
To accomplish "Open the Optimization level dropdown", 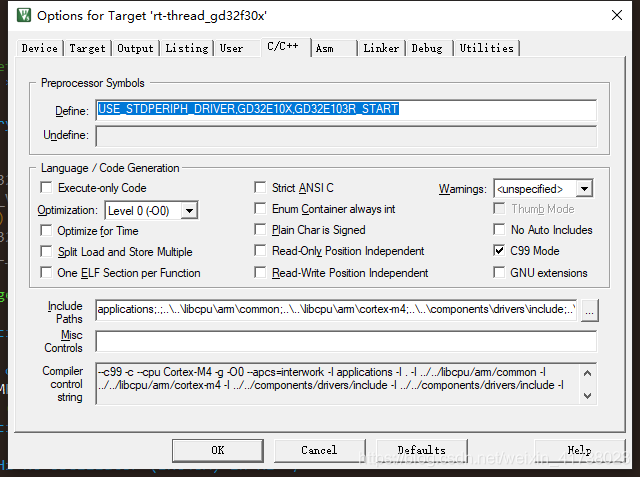I will coord(189,211).
